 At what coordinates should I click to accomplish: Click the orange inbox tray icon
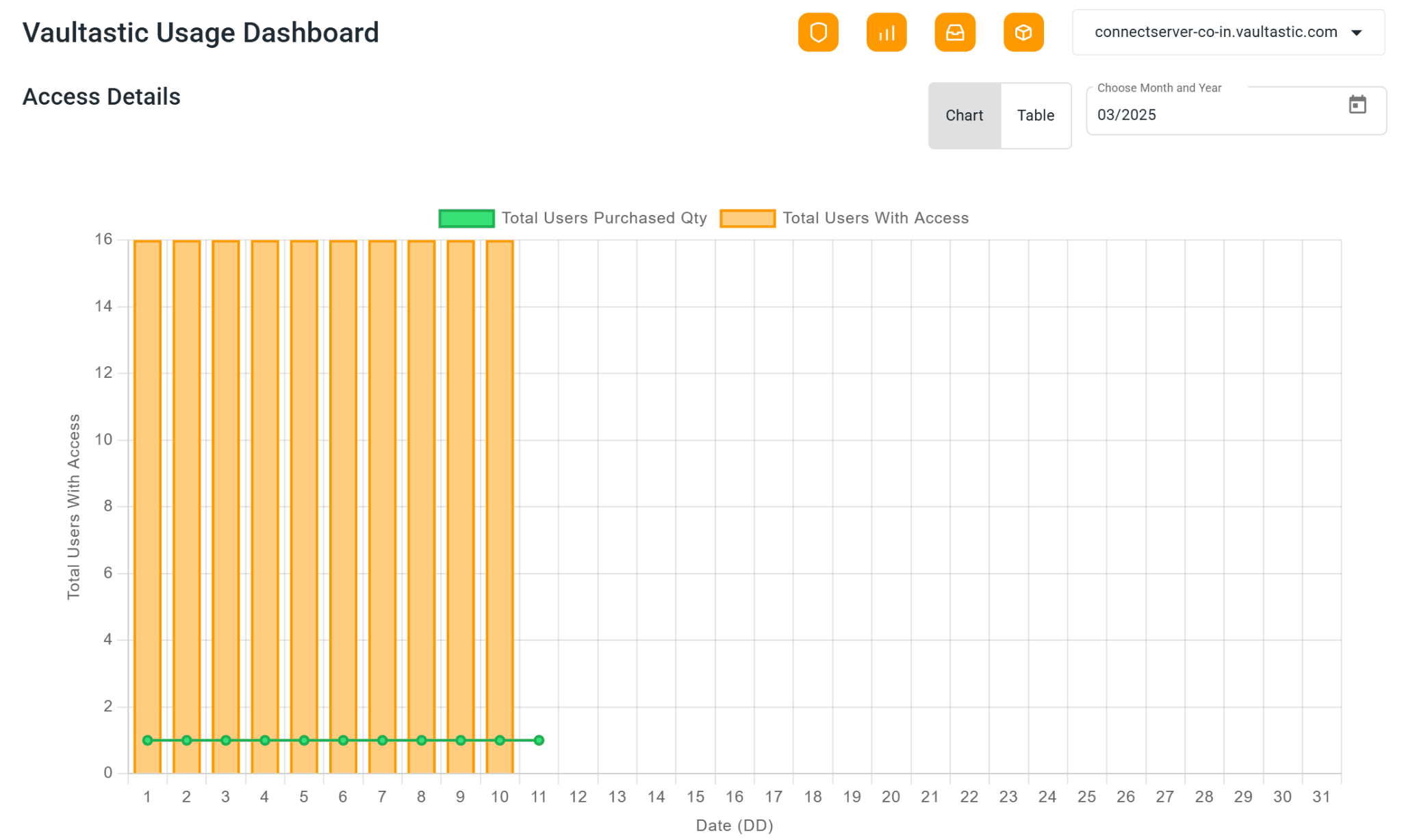[954, 32]
